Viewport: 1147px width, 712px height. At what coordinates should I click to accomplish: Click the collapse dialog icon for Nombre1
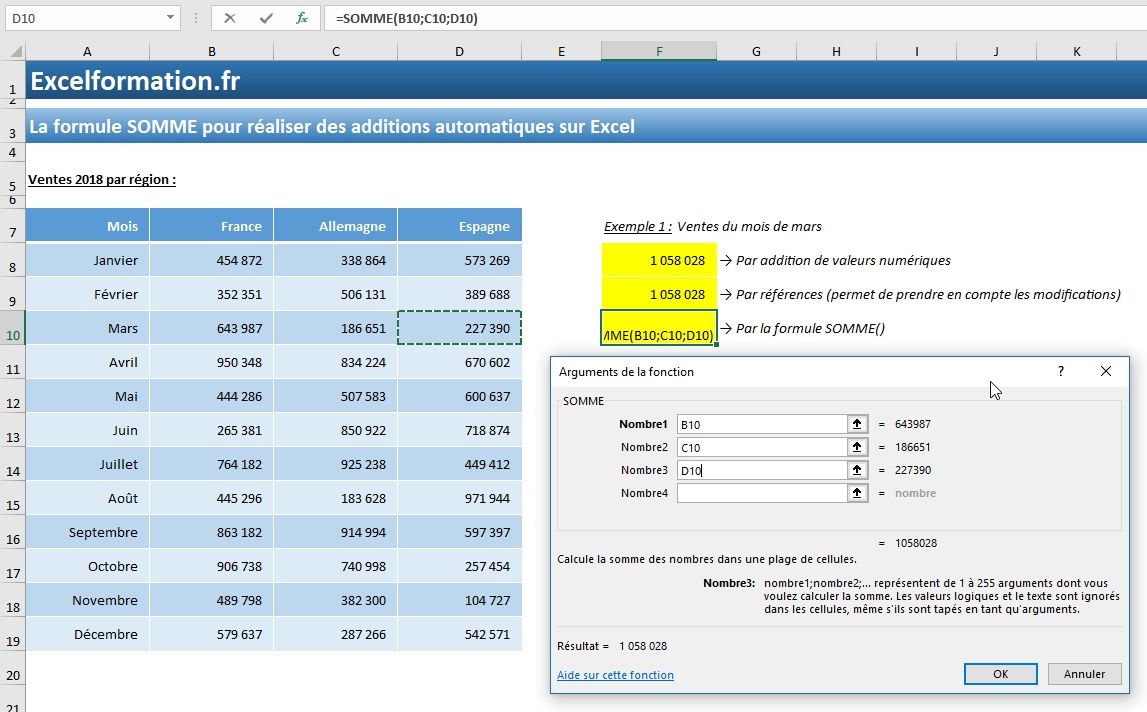857,425
